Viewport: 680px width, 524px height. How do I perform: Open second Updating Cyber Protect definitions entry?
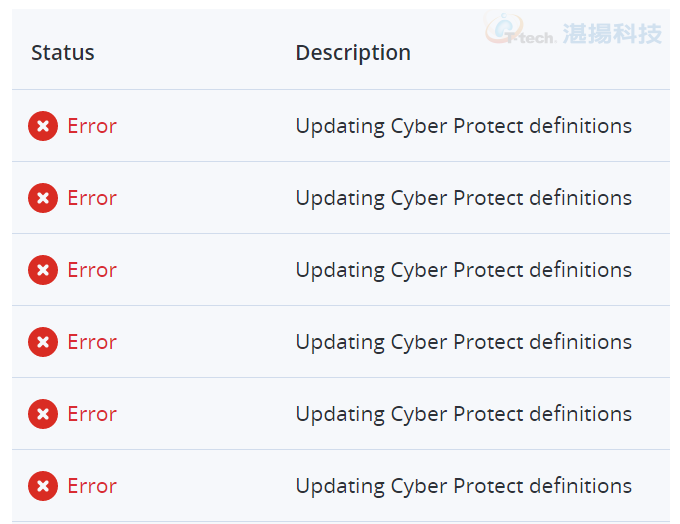point(464,199)
